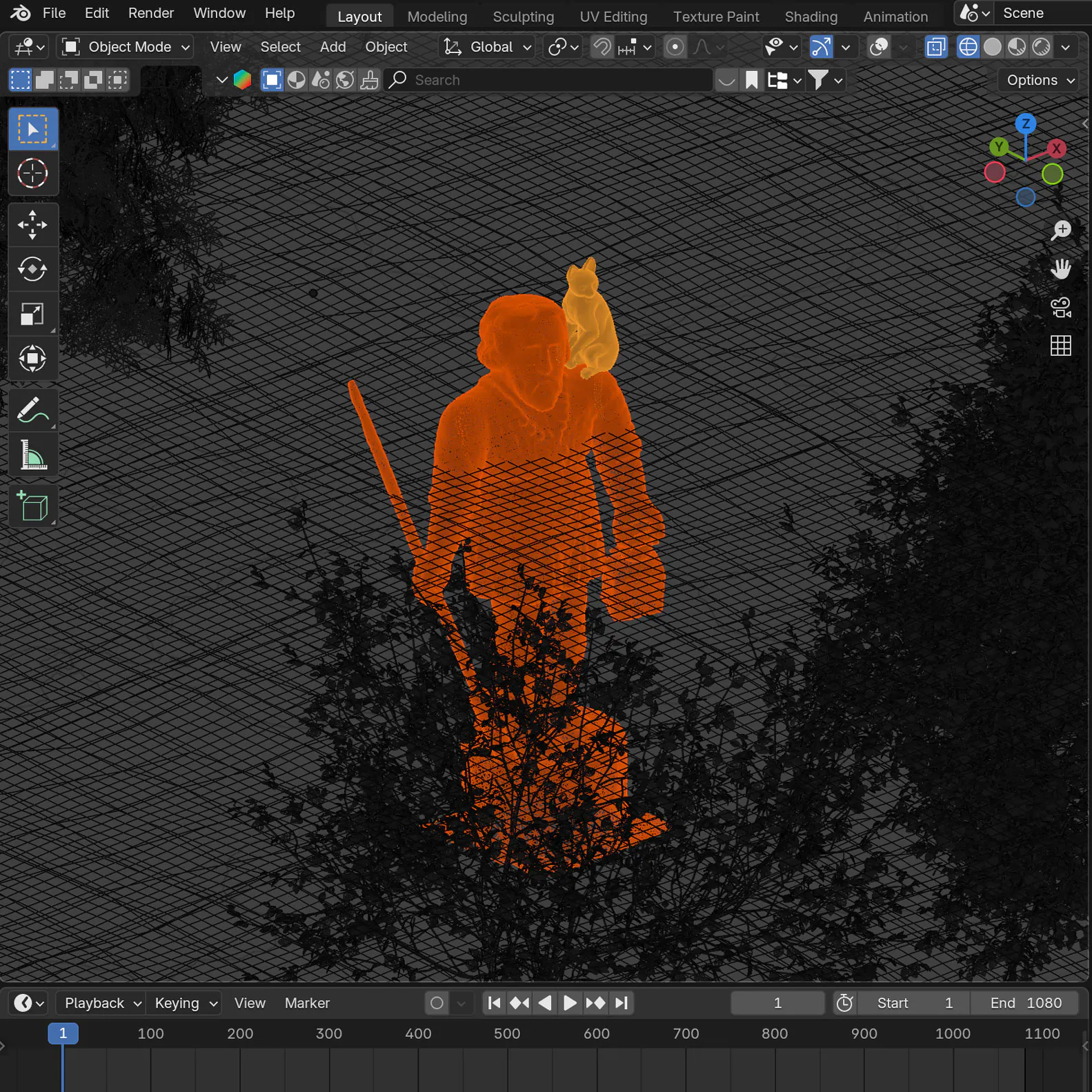Enable proportional editing
1092x1092 pixels.
(675, 47)
